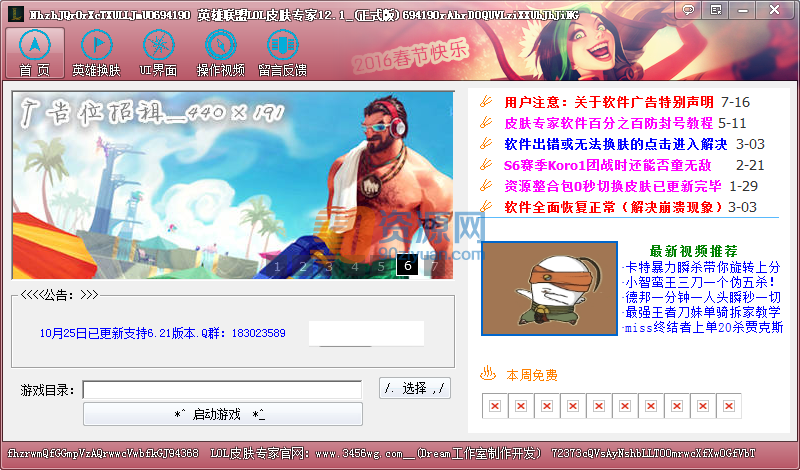This screenshot has height=470, width=800.
Task: Click the ninth free champion broken image
Action: click(703, 406)
